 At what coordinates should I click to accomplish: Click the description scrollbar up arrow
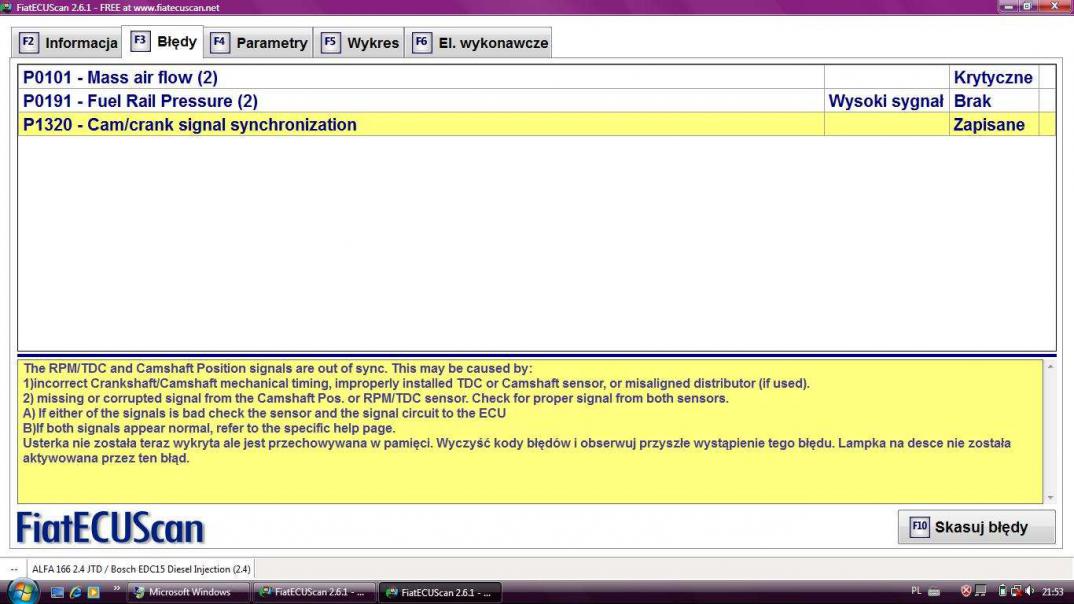1050,367
